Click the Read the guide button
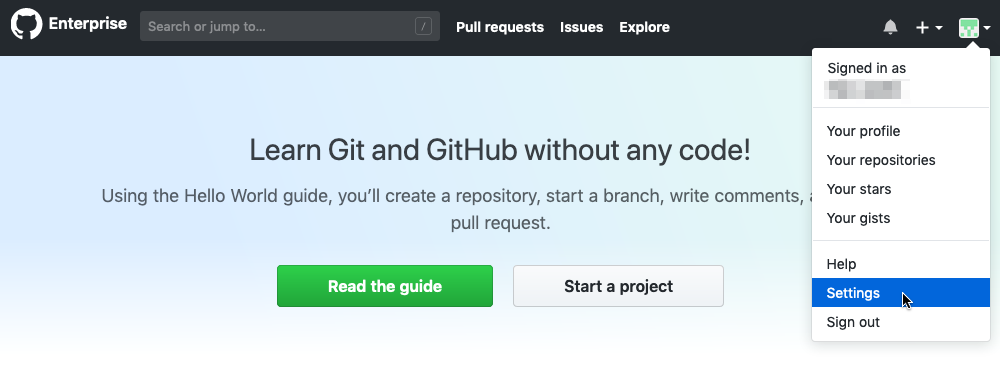 click(x=385, y=286)
